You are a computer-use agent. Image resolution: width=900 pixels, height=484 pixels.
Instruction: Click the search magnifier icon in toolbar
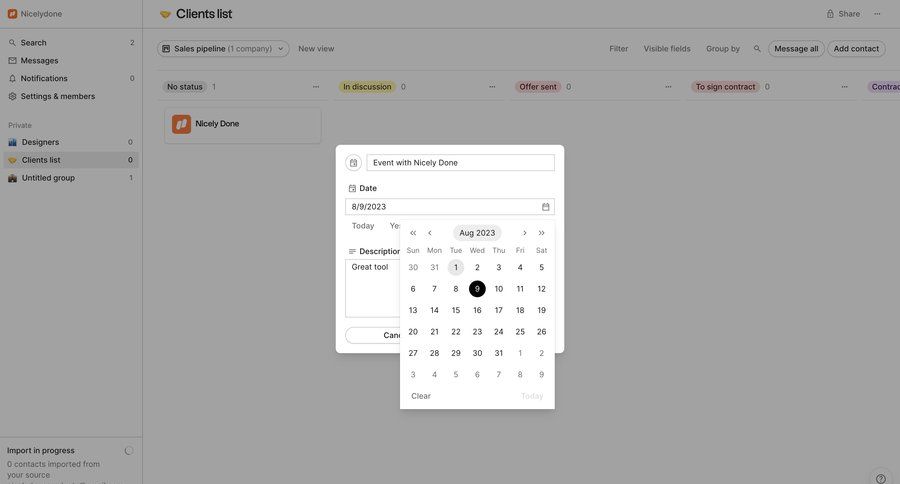pos(757,49)
